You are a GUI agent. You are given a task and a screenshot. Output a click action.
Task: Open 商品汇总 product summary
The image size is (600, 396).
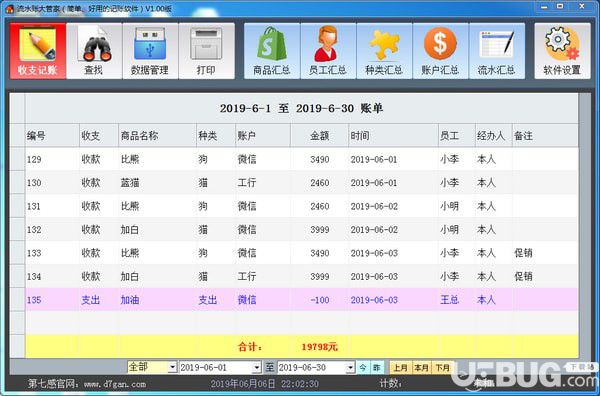click(x=272, y=51)
